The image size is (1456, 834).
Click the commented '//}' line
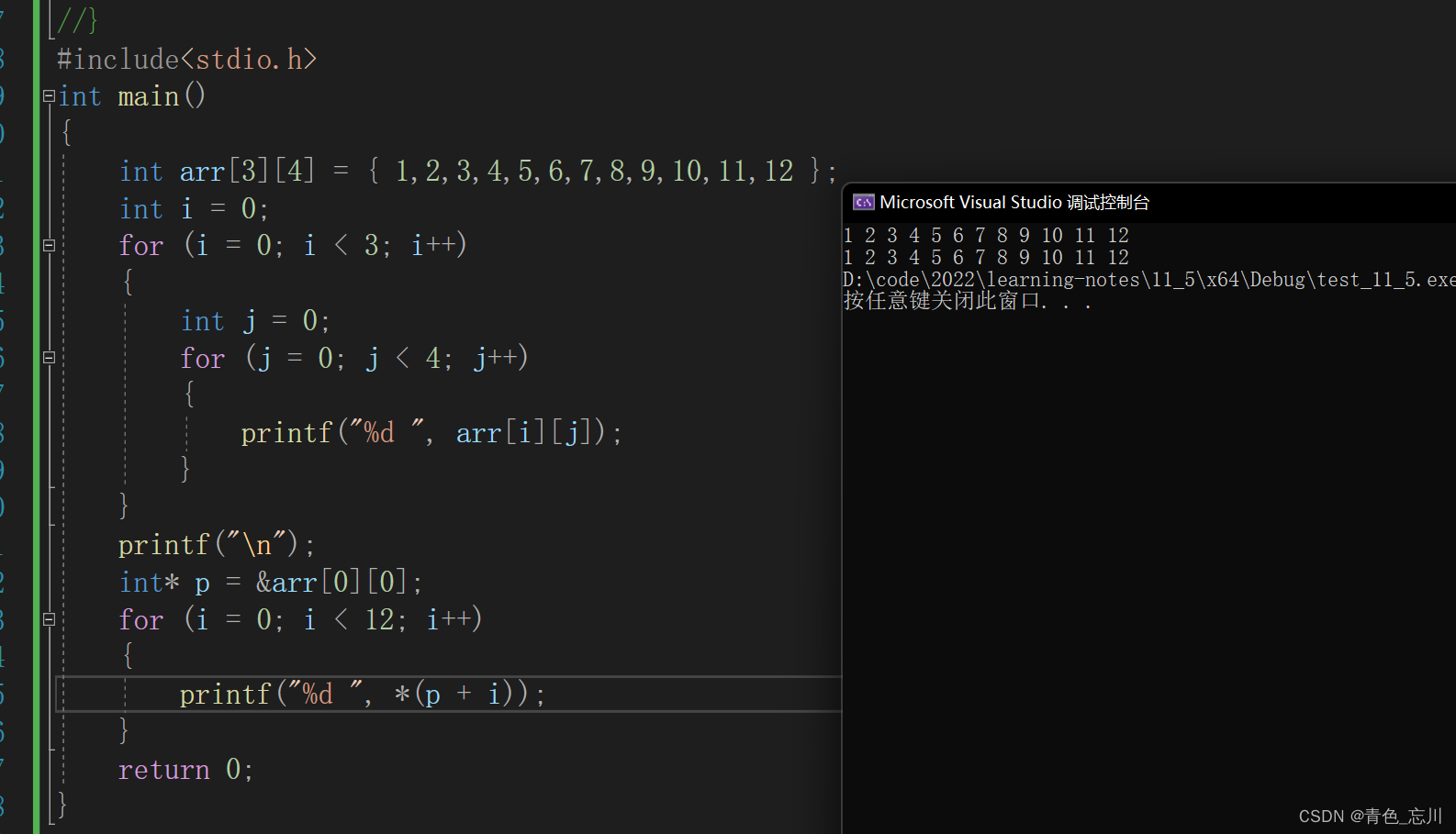[77, 19]
